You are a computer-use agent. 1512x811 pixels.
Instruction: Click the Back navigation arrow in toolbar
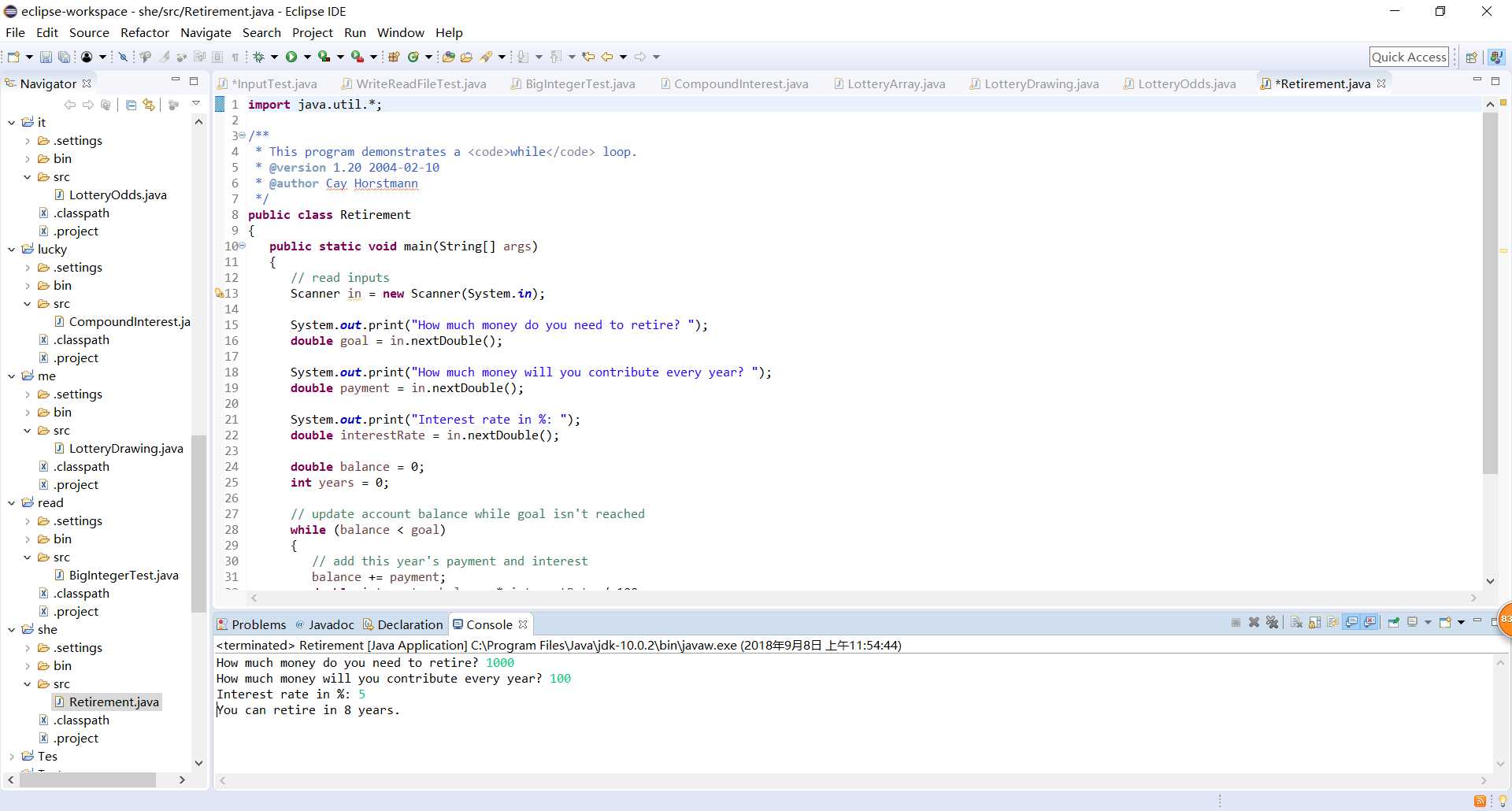tap(607, 57)
